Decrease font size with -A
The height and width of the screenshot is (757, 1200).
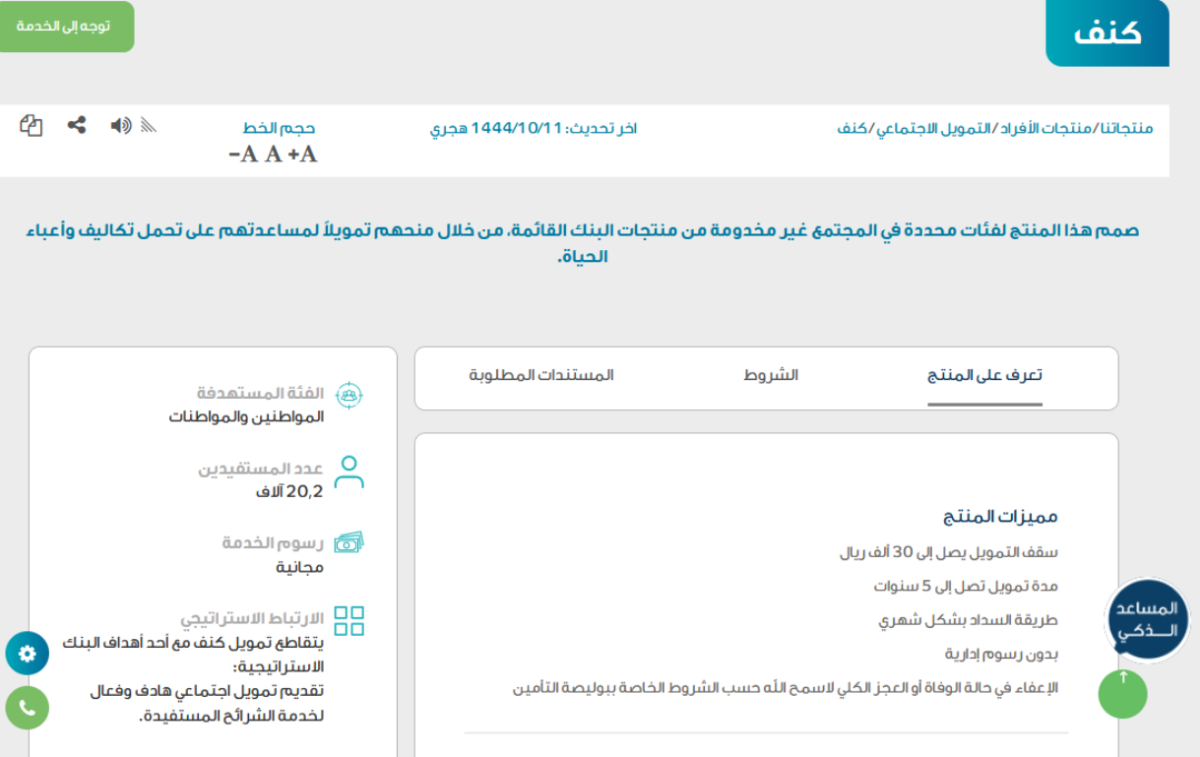click(242, 154)
